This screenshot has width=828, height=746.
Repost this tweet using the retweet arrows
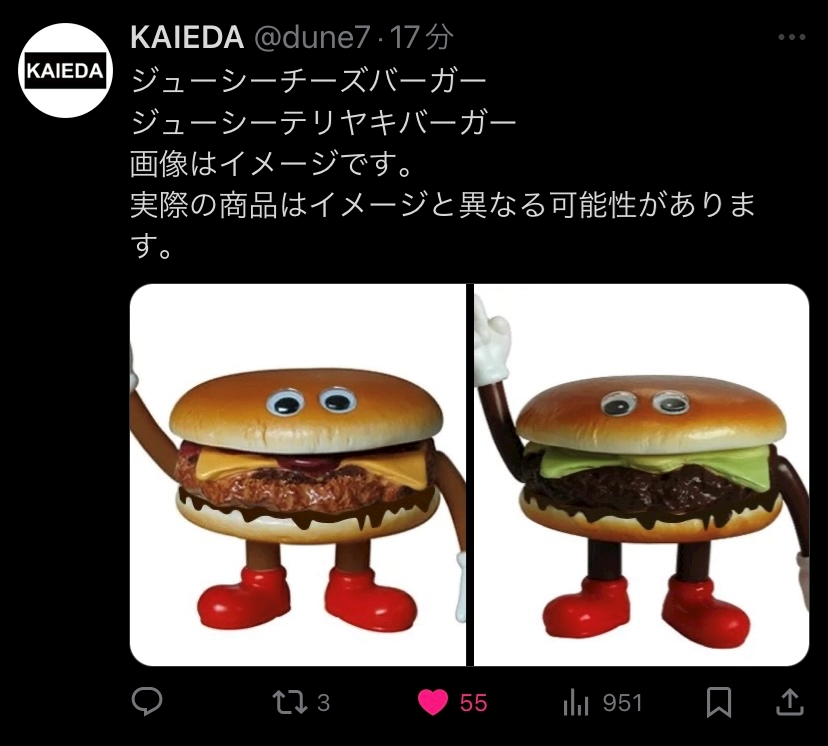pos(289,703)
